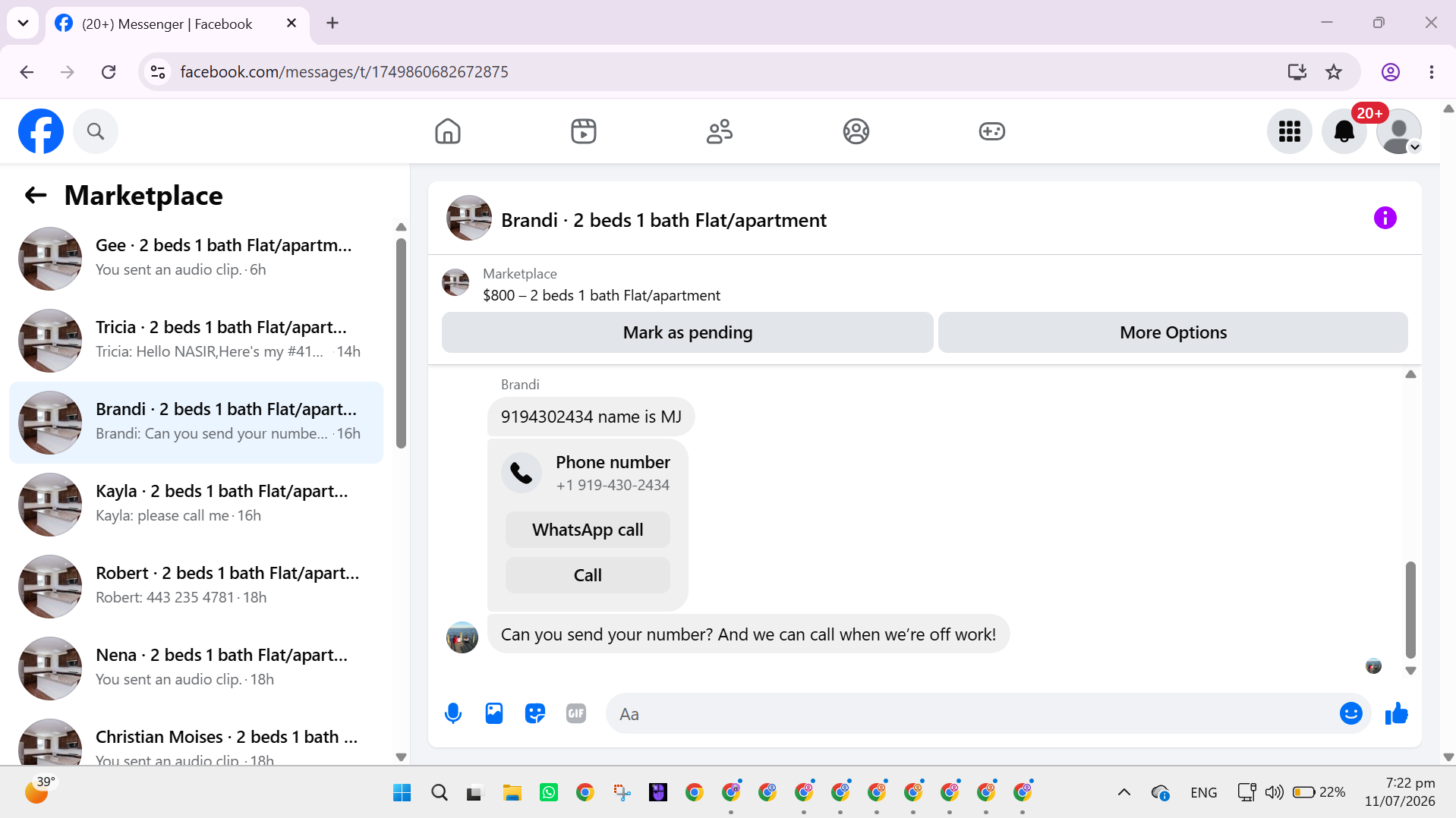This screenshot has height=818, width=1456.
Task: Close the Messenger tab
Action: [292, 24]
